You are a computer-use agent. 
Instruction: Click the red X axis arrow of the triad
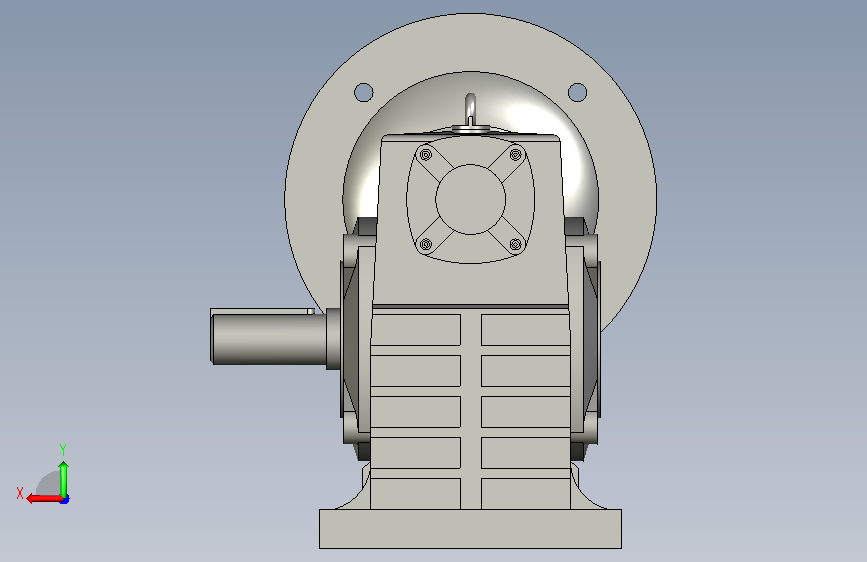click(x=44, y=498)
